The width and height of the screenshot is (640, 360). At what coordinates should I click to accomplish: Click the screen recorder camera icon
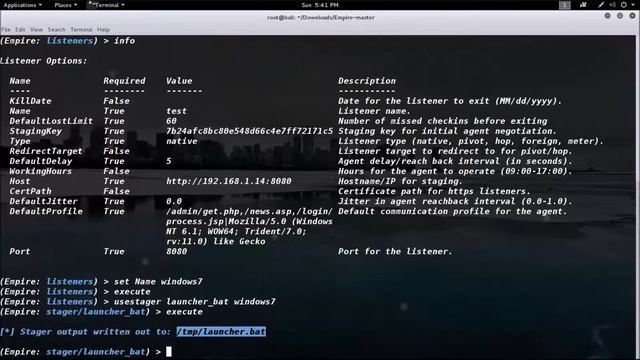(x=583, y=5)
